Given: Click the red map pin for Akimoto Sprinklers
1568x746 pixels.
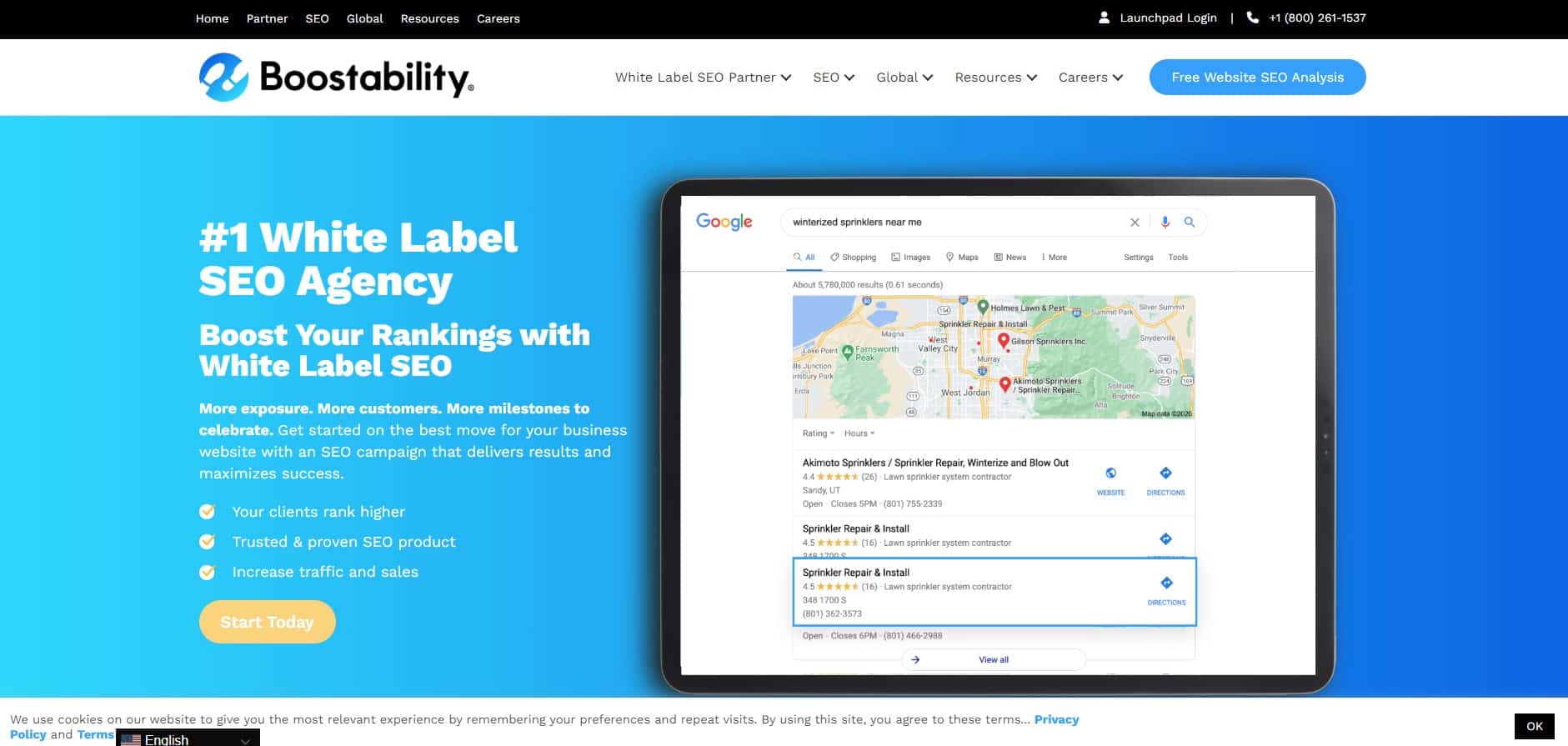Looking at the screenshot, I should click(x=1005, y=384).
